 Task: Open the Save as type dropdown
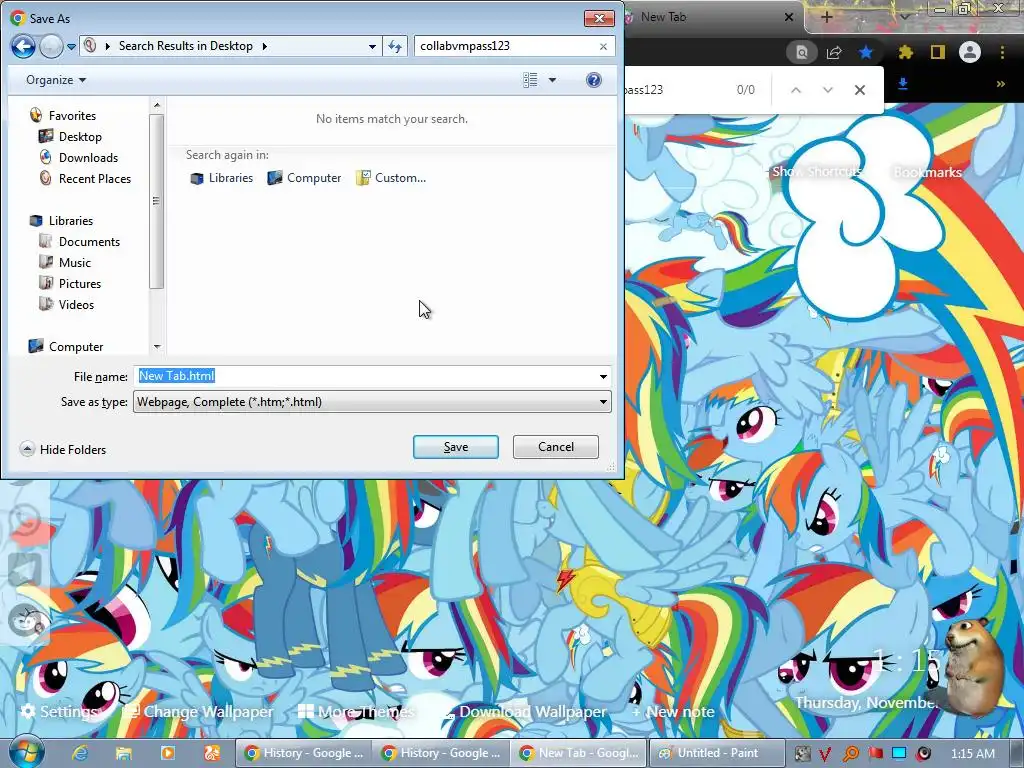click(x=372, y=402)
